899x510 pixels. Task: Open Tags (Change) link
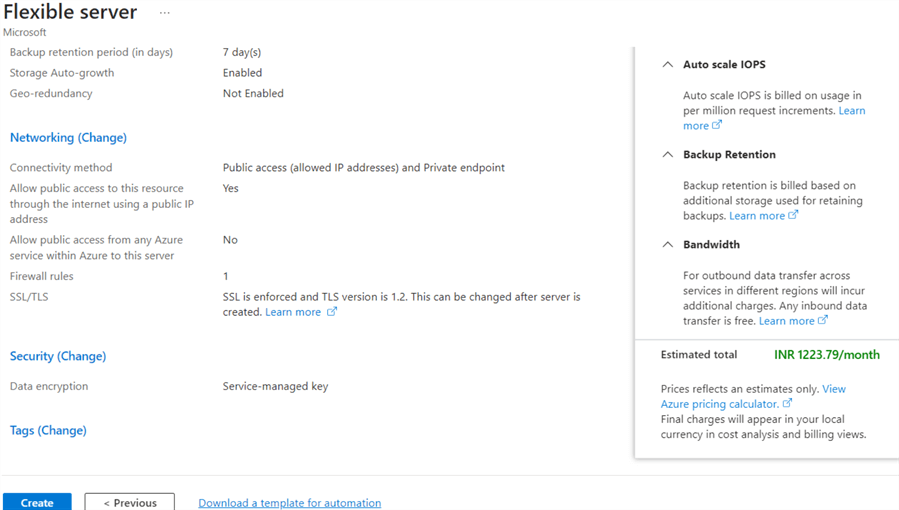48,431
